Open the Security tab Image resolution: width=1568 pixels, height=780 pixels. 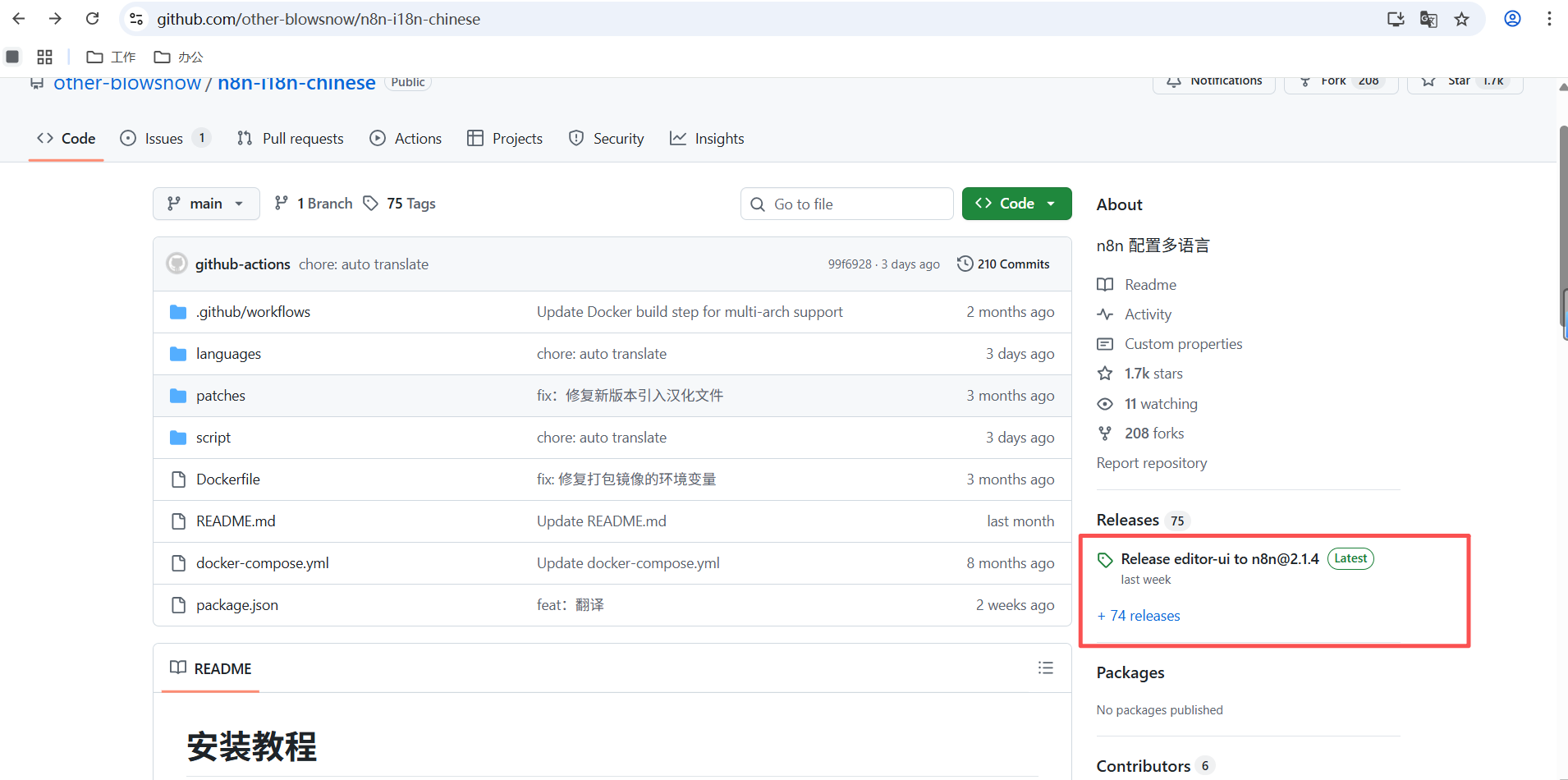(607, 139)
